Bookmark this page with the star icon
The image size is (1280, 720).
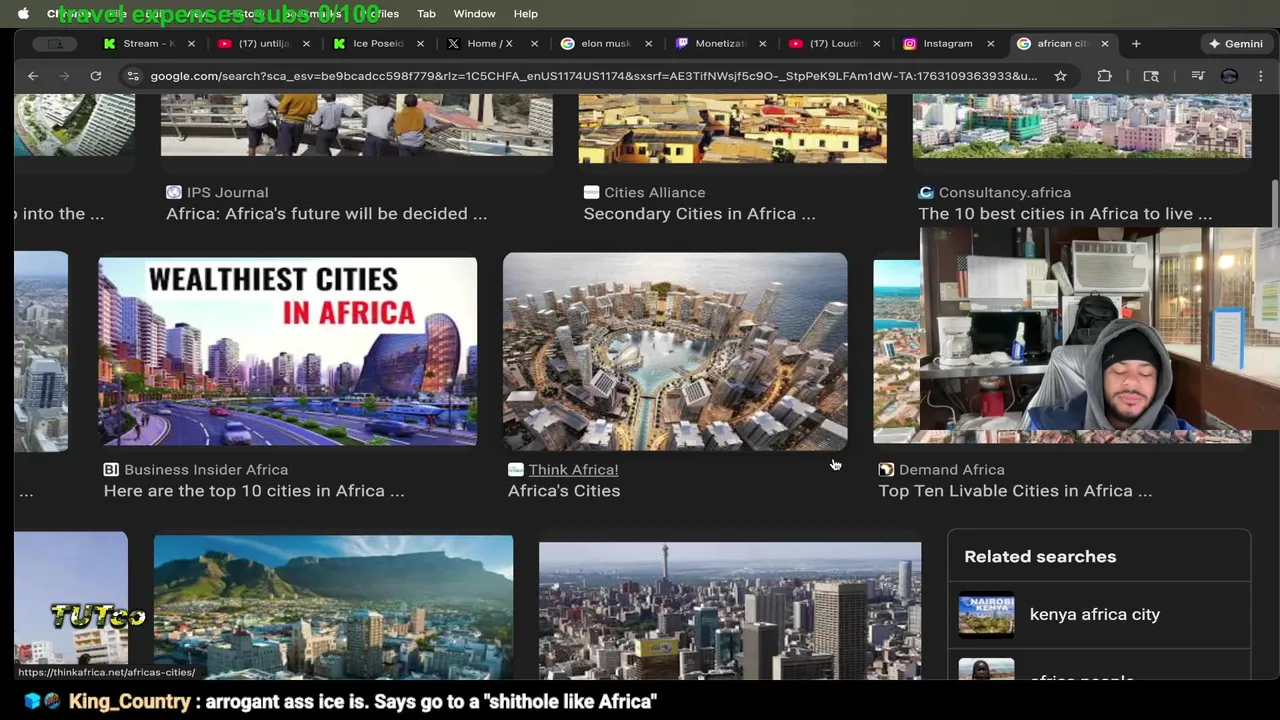(x=1060, y=76)
